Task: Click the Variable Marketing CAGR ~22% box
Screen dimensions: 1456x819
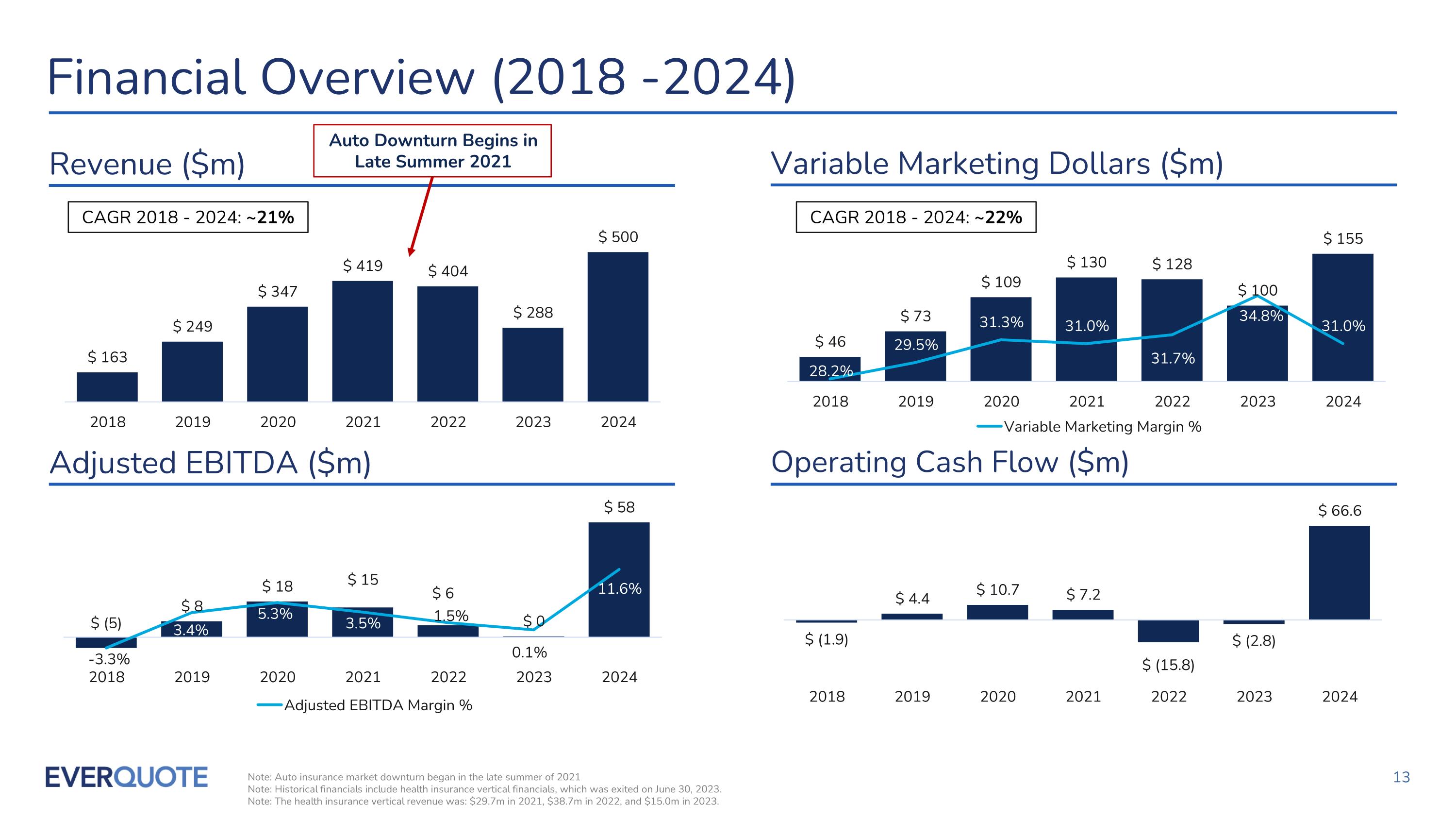Action: click(x=916, y=217)
